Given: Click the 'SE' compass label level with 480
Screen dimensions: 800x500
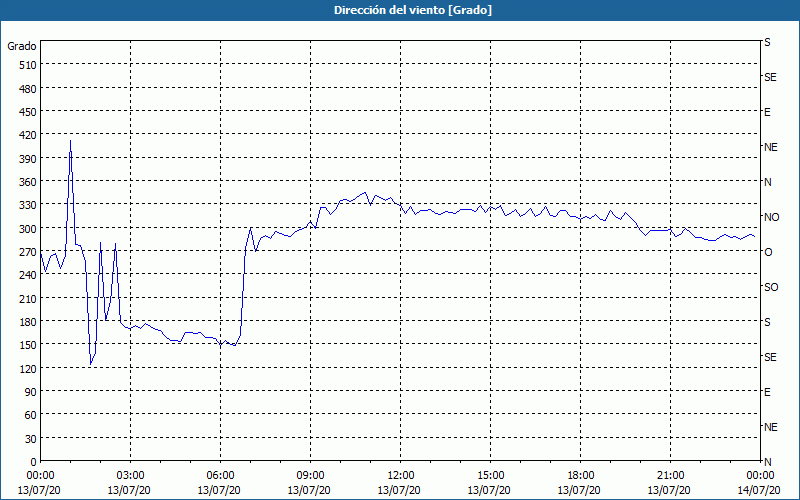Looking at the screenshot, I should 770,77.
